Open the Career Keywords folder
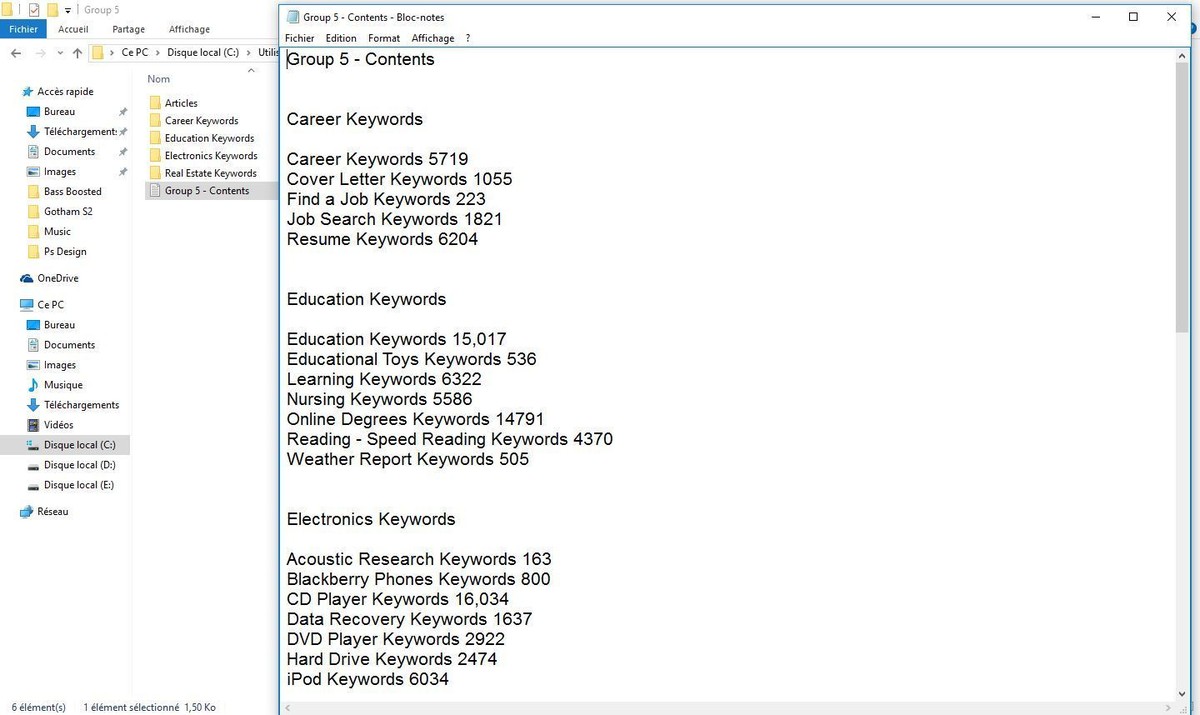1200x715 pixels. [x=201, y=121]
